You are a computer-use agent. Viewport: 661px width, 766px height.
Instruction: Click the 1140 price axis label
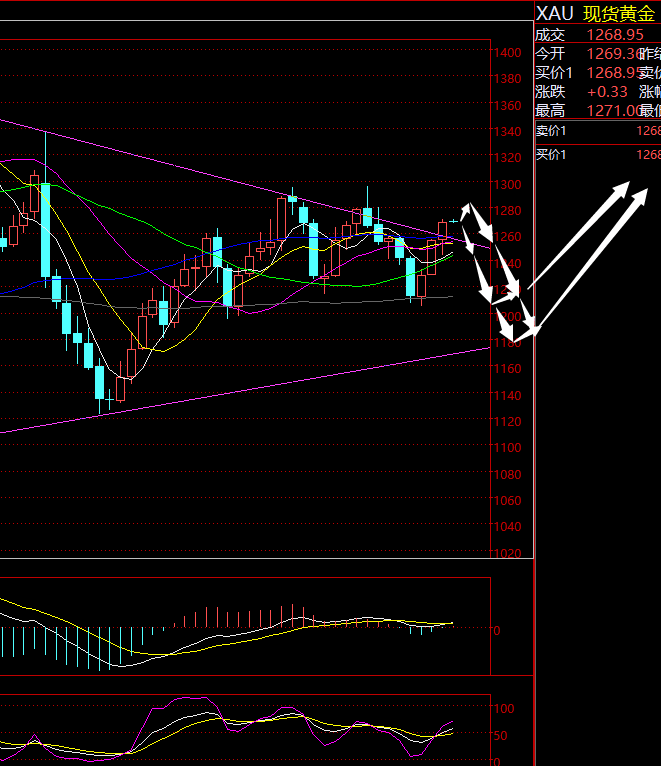pyautogui.click(x=507, y=395)
